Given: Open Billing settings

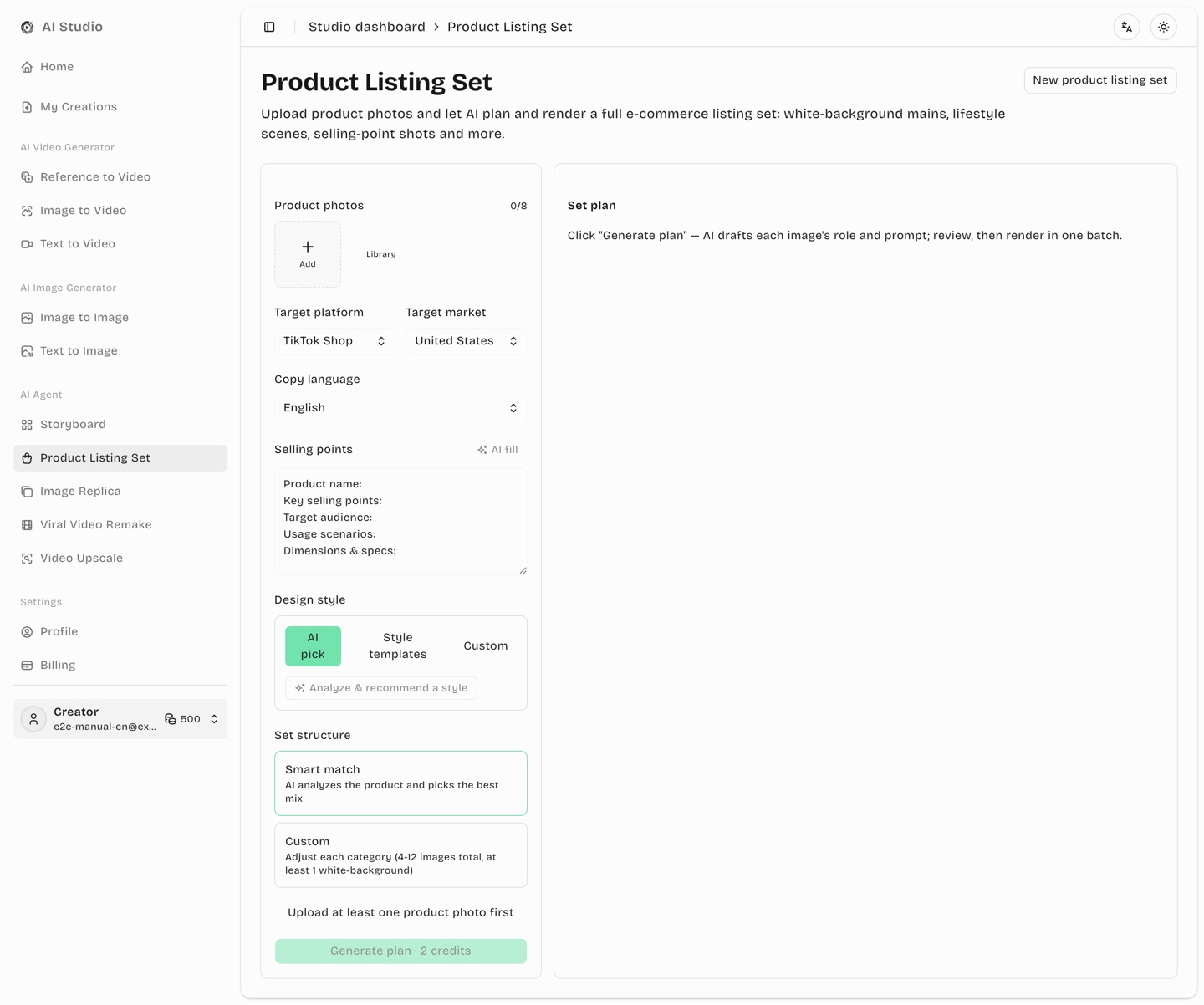Looking at the screenshot, I should point(120,666).
